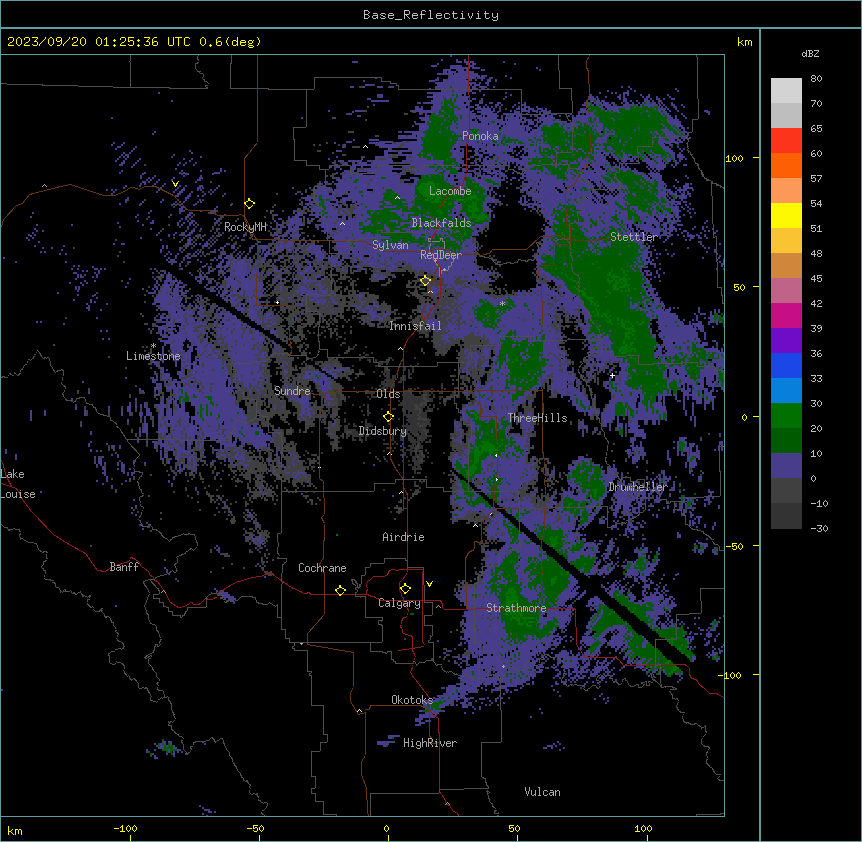
Task: Click the yellow V marker northeast of Calgary
Action: [429, 584]
